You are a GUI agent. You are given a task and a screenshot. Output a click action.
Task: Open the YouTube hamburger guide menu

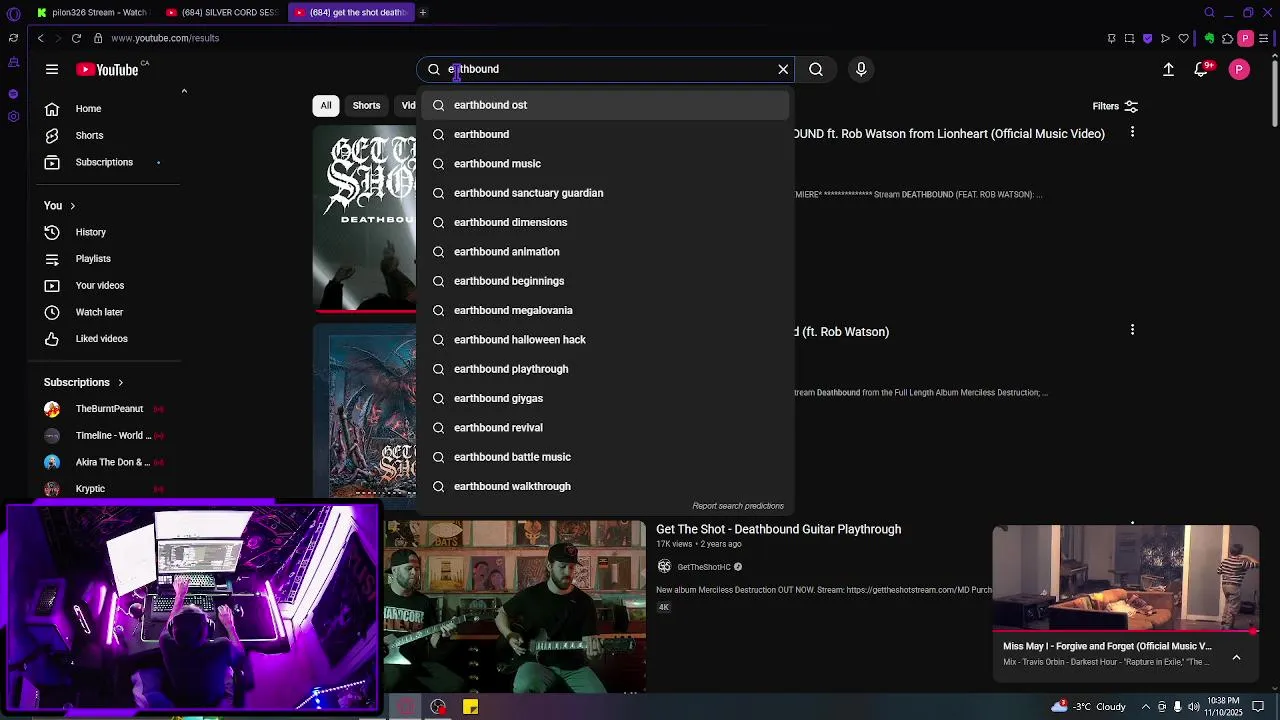tap(52, 69)
